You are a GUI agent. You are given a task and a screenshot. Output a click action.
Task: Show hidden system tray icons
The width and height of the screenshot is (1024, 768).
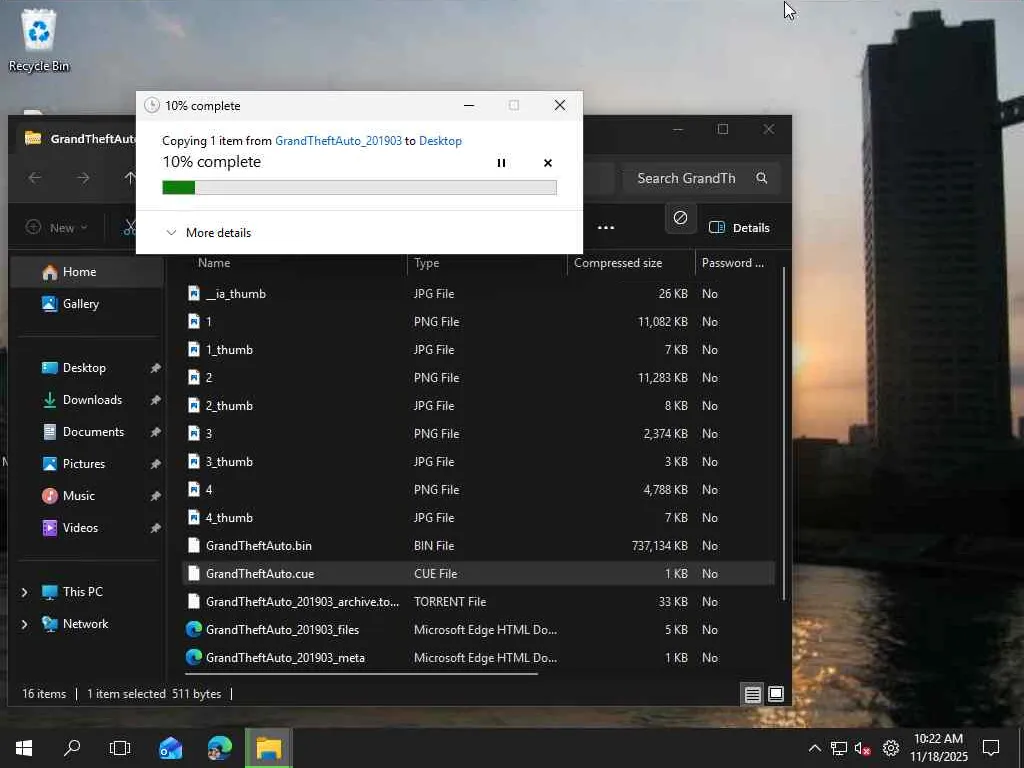814,748
